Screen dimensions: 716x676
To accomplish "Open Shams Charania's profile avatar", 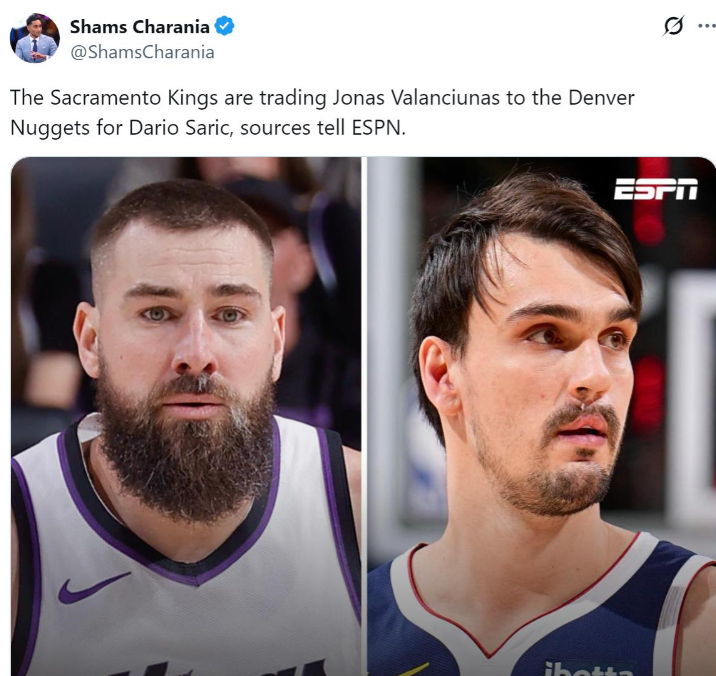I will click(35, 38).
